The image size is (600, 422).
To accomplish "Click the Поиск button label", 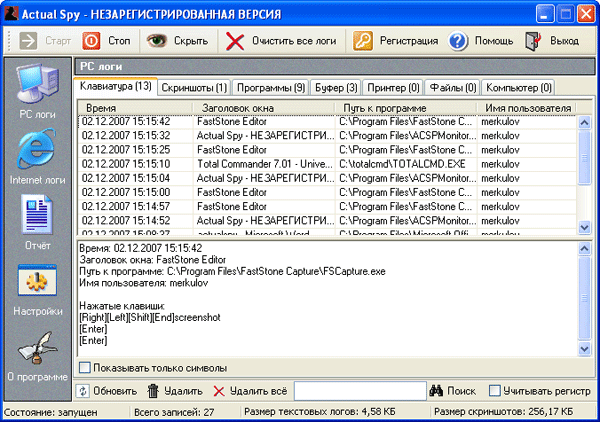I will click(x=461, y=391).
